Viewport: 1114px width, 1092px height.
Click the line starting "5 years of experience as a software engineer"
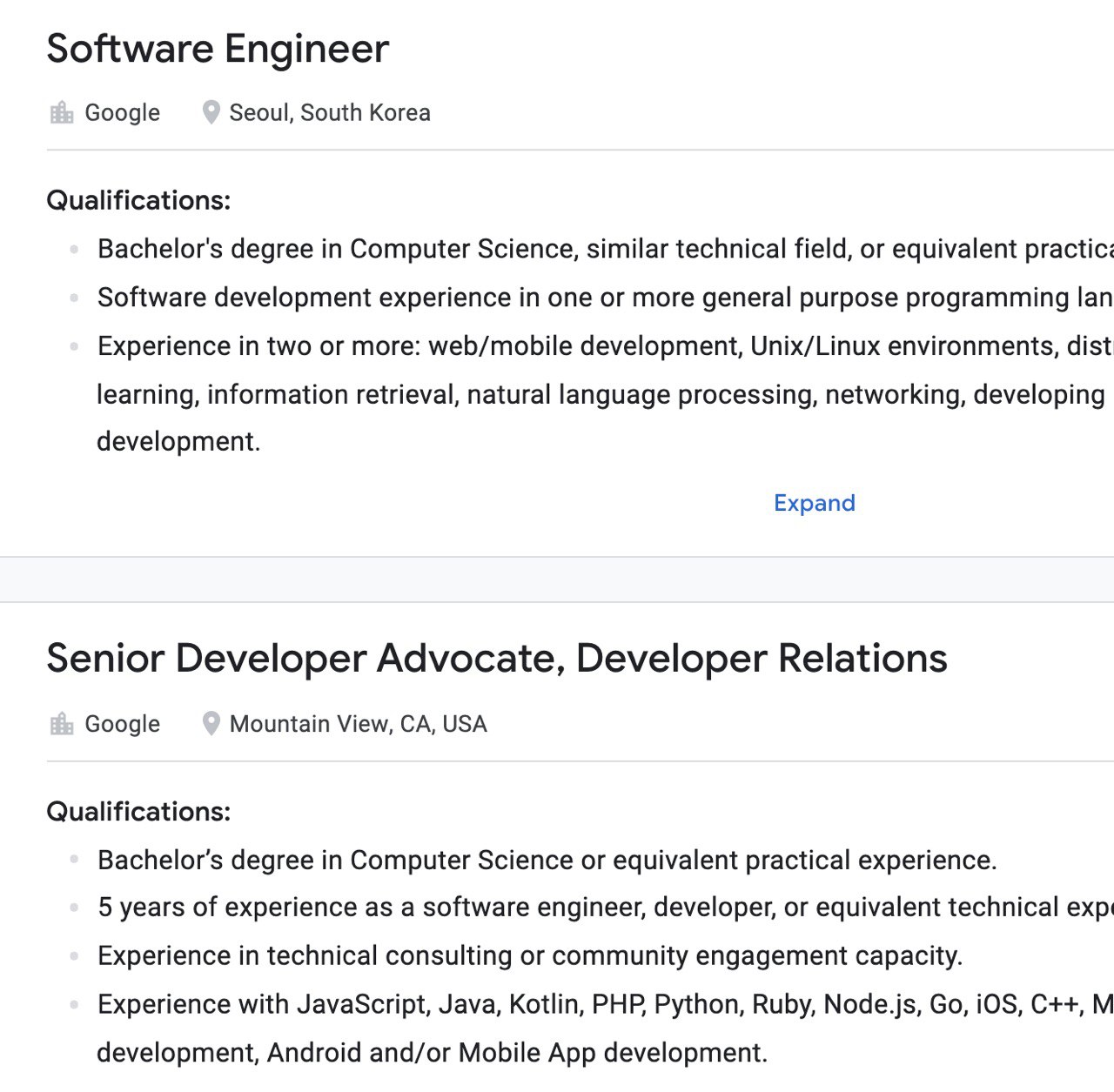[x=606, y=908]
